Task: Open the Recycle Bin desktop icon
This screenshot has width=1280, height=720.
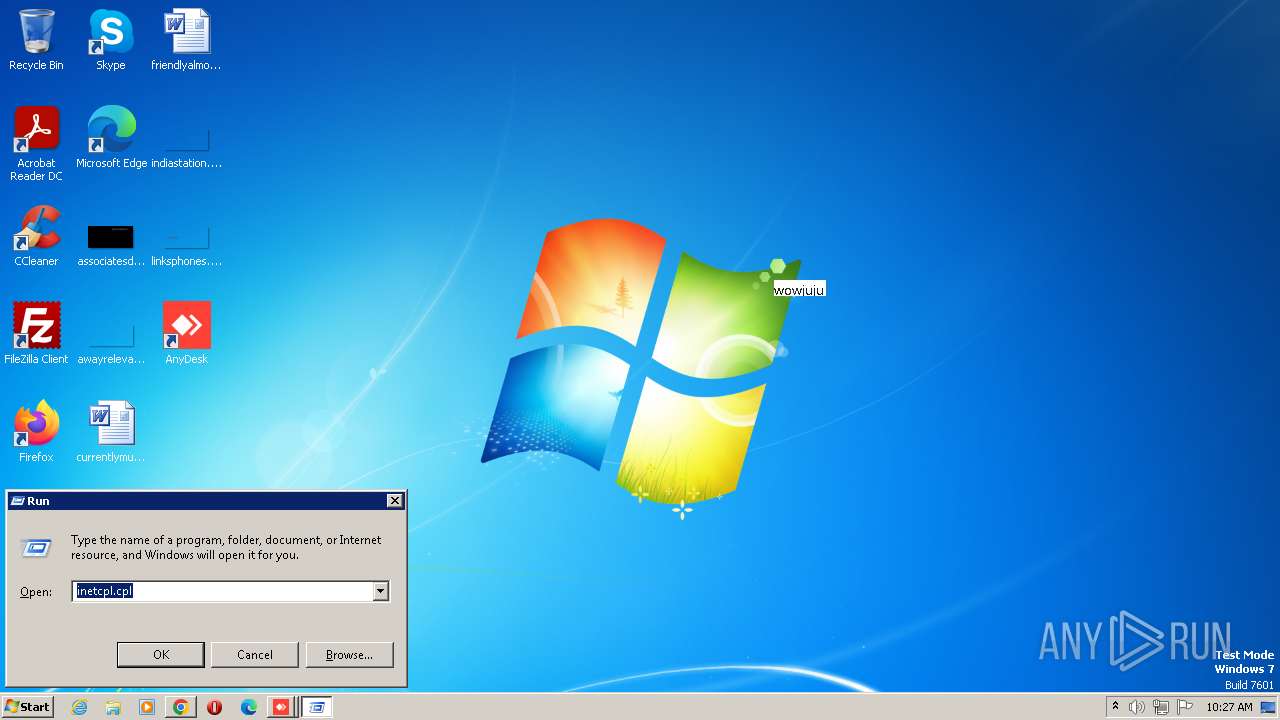Action: [x=36, y=40]
